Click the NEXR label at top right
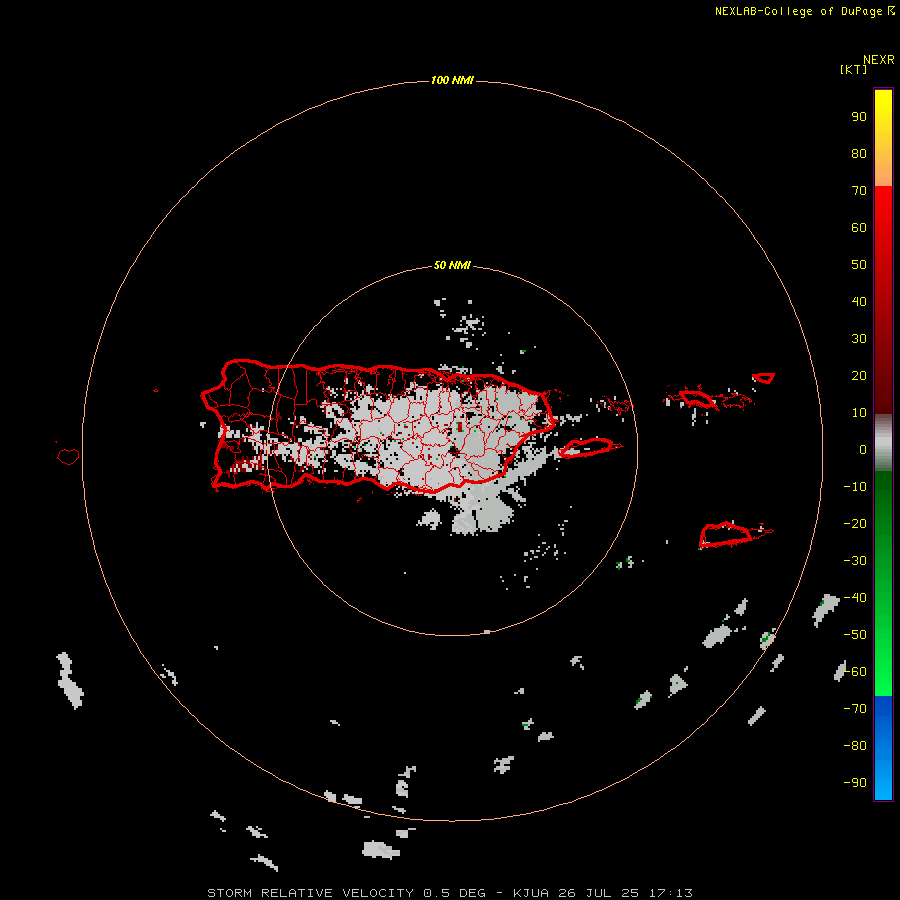This screenshot has width=900, height=900. [879, 60]
